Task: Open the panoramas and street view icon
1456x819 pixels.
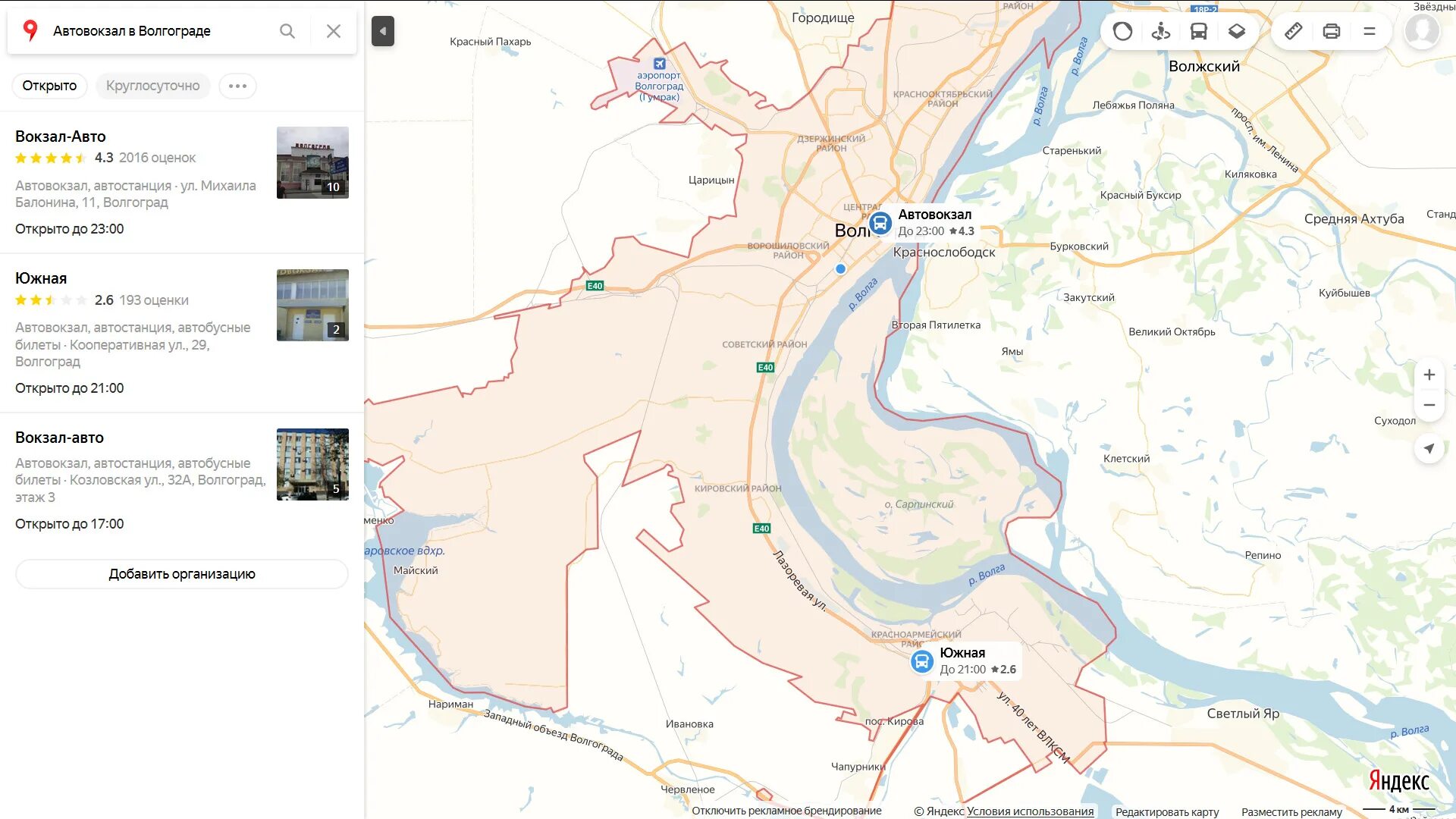Action: tap(1160, 31)
